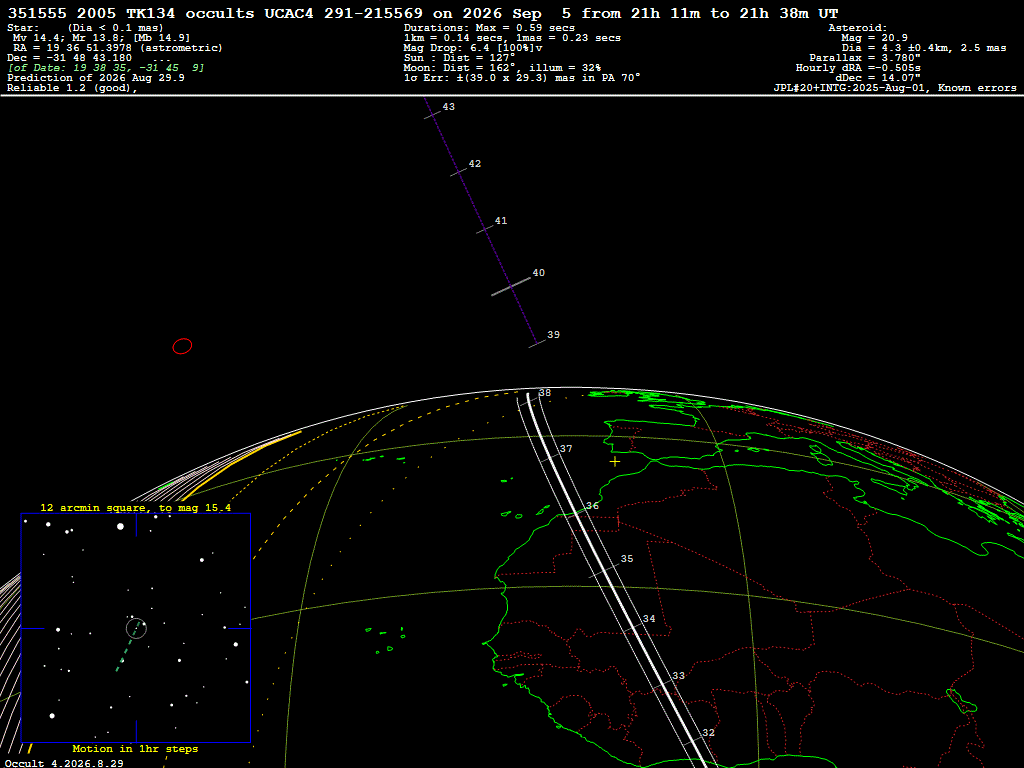This screenshot has height=768, width=1024.
Task: Click the 'Reliable 1.2 (good)' text
Action: tap(72, 88)
